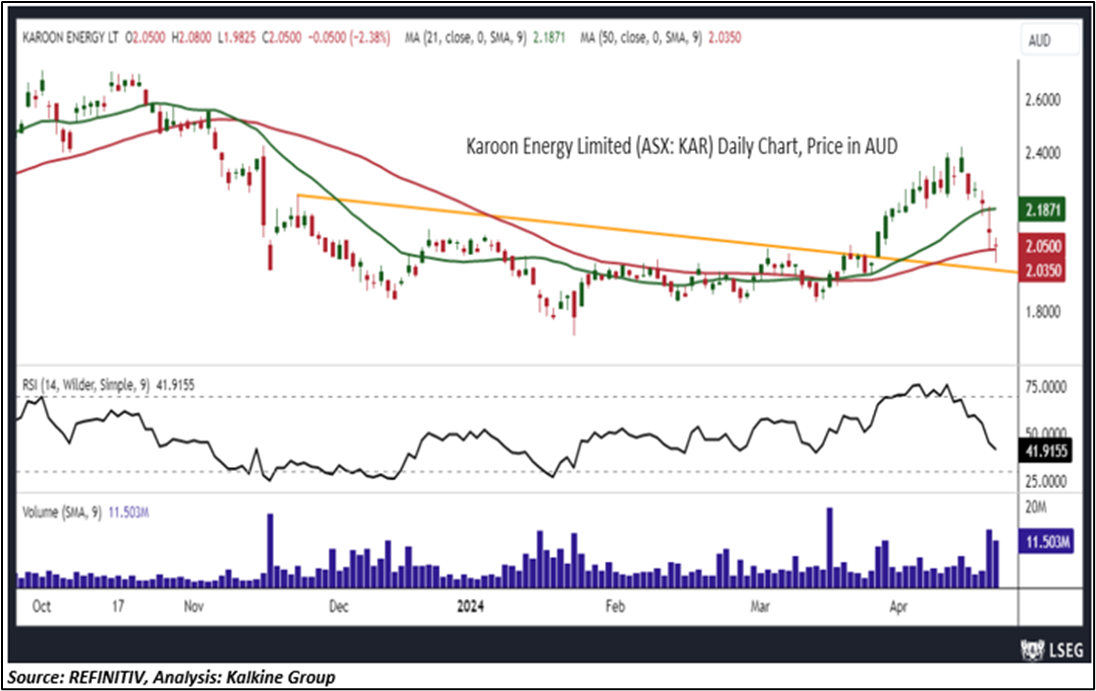
Task: Click the Nov date label
Action: (x=194, y=606)
